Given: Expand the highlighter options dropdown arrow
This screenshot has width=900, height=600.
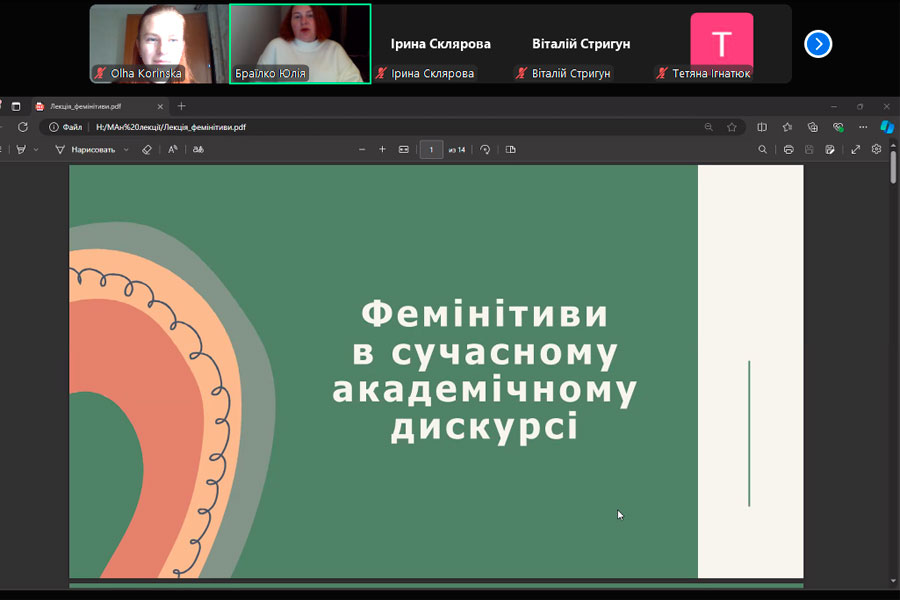Looking at the screenshot, I should pos(36,149).
